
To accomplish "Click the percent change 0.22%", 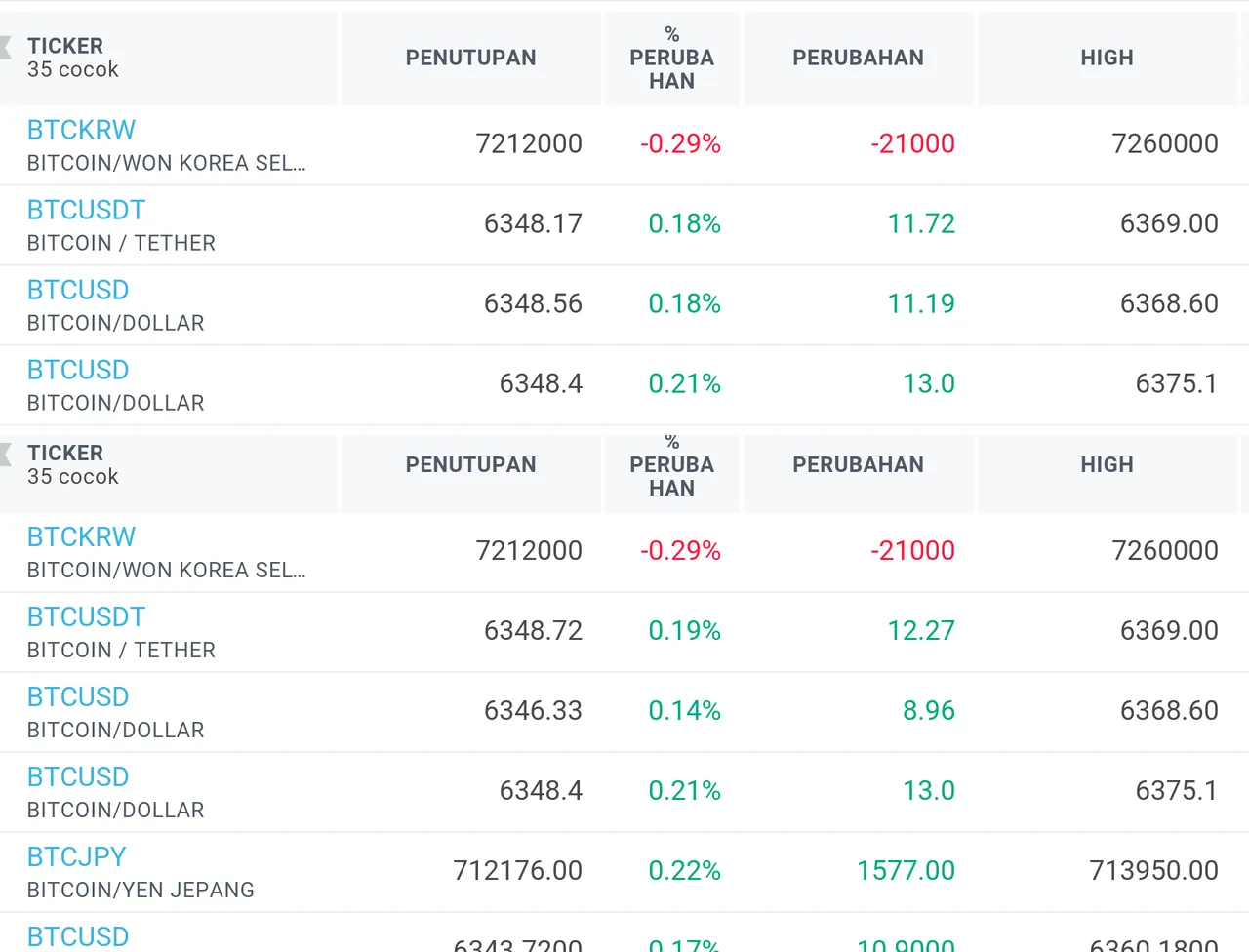I will click(x=685, y=870).
